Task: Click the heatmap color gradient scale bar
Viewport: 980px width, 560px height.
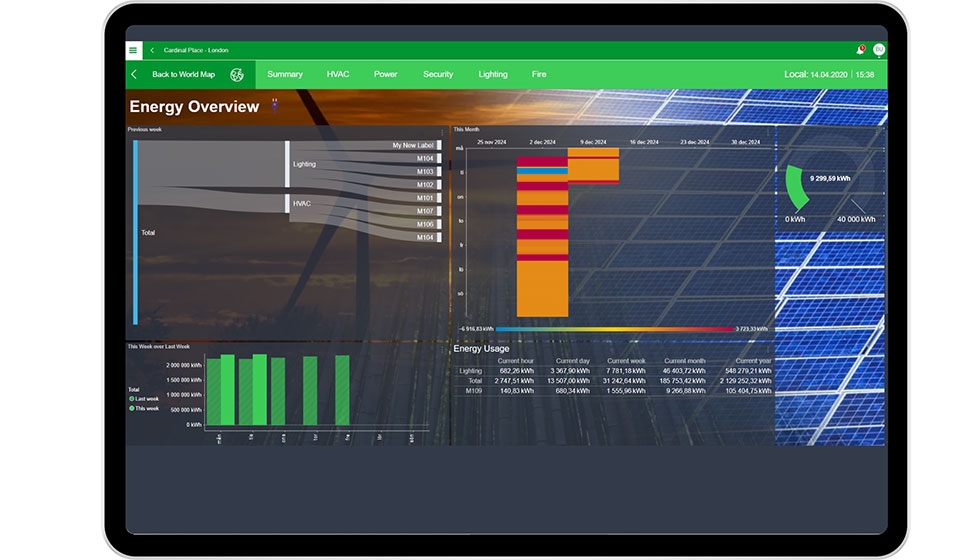Action: click(x=614, y=328)
